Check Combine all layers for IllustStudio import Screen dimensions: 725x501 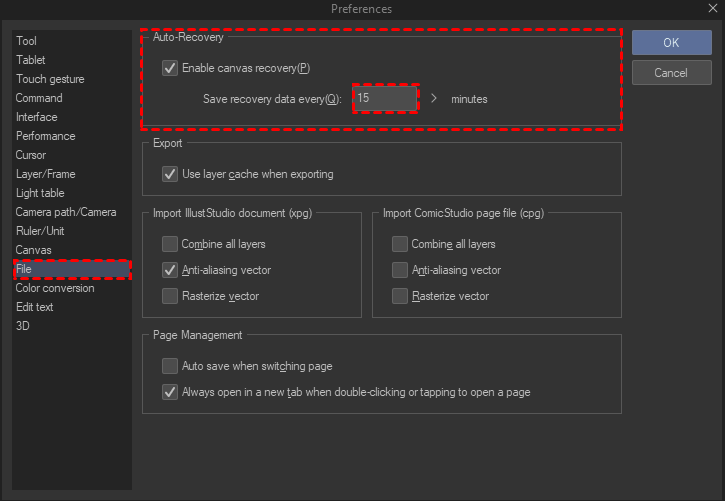click(x=170, y=244)
